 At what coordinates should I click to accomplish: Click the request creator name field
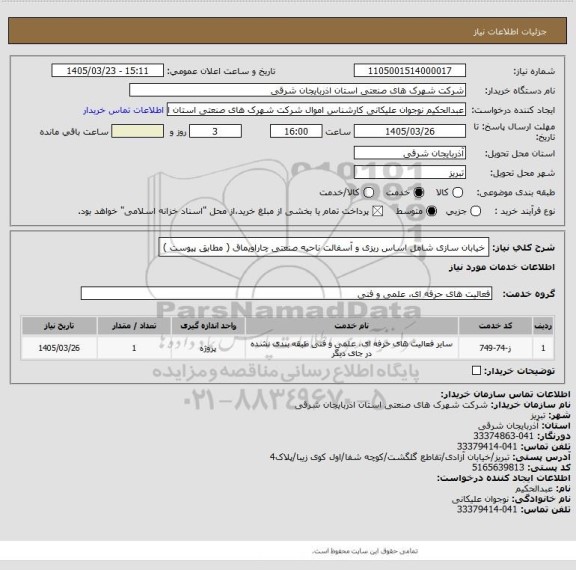(316, 110)
